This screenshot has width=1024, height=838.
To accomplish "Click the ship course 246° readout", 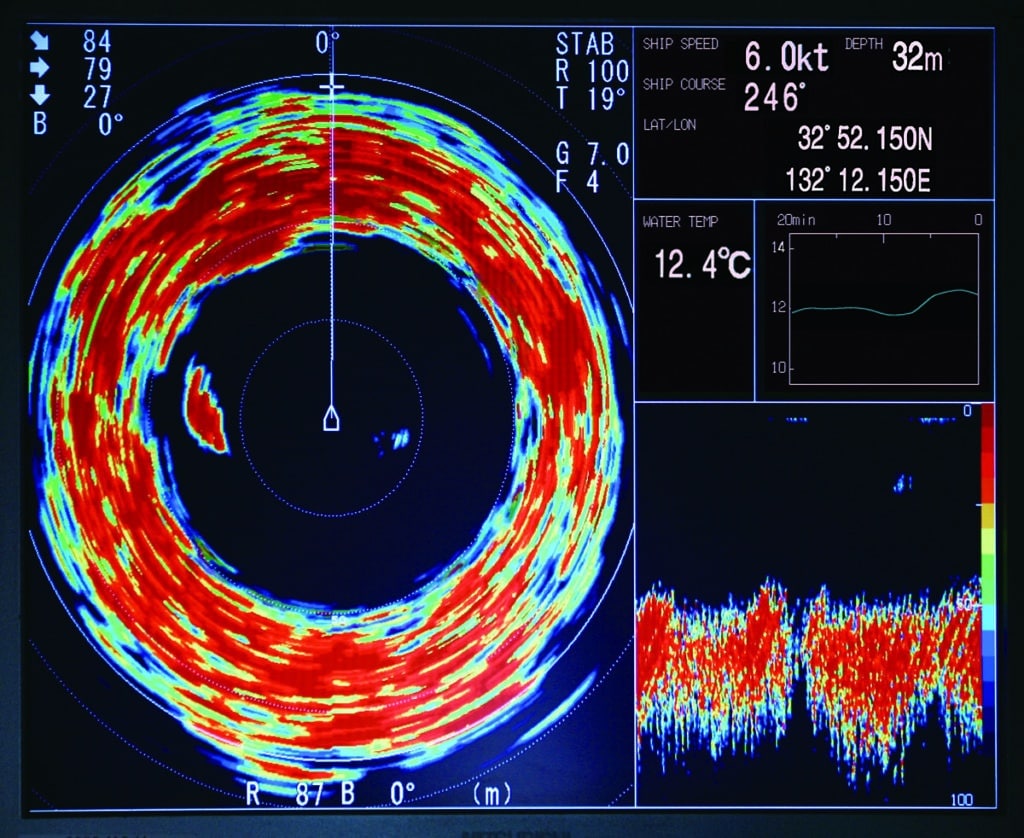I will [x=774, y=98].
